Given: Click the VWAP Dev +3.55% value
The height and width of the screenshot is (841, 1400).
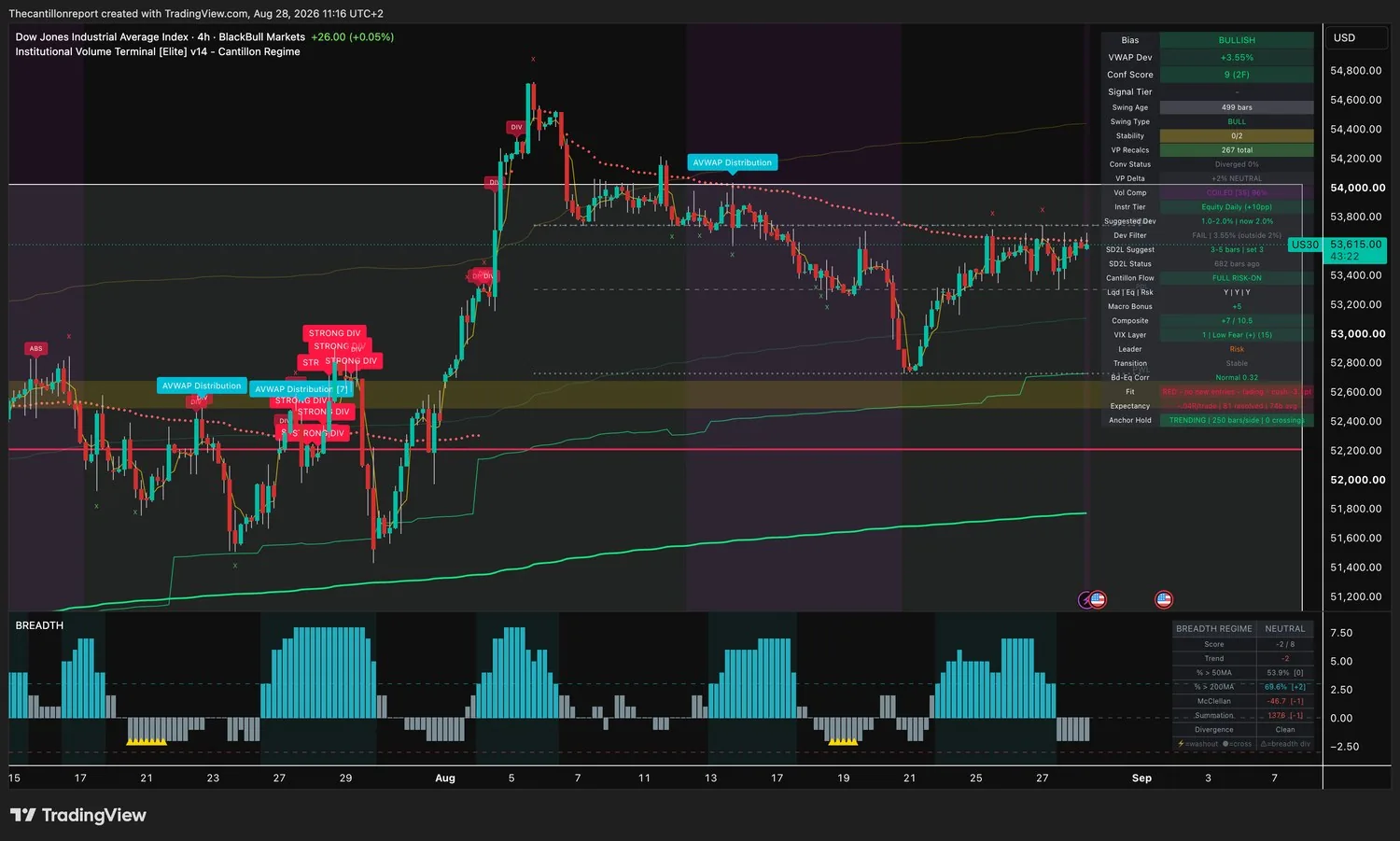Looking at the screenshot, I should [x=1237, y=58].
